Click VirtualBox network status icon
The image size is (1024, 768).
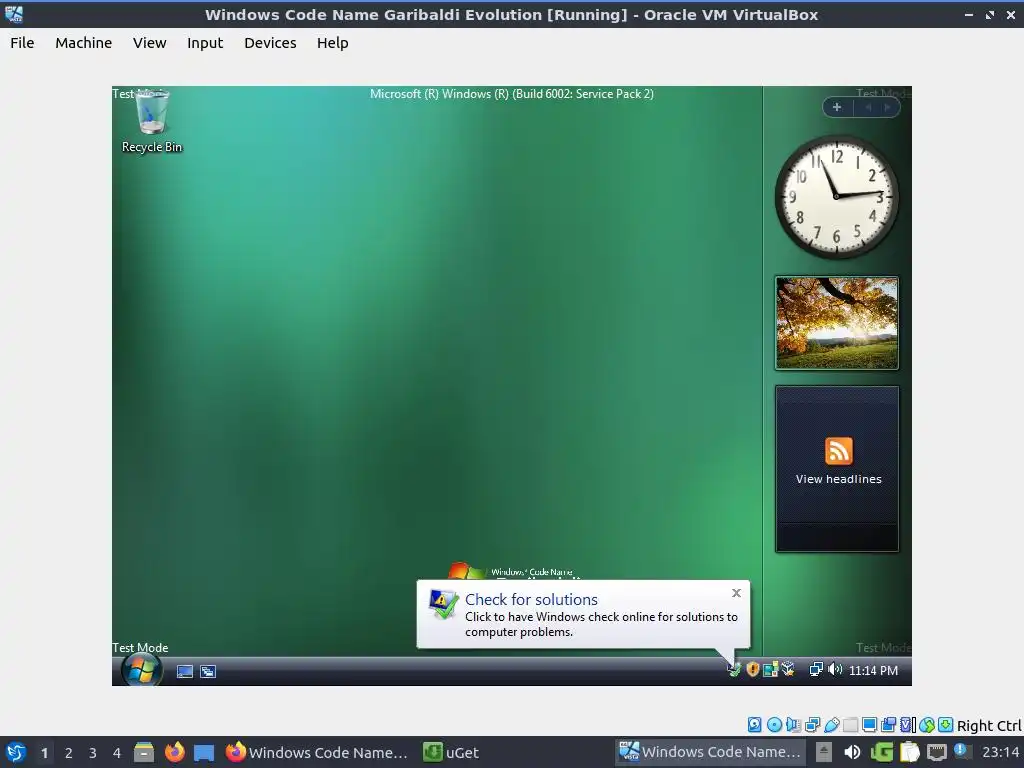812,725
